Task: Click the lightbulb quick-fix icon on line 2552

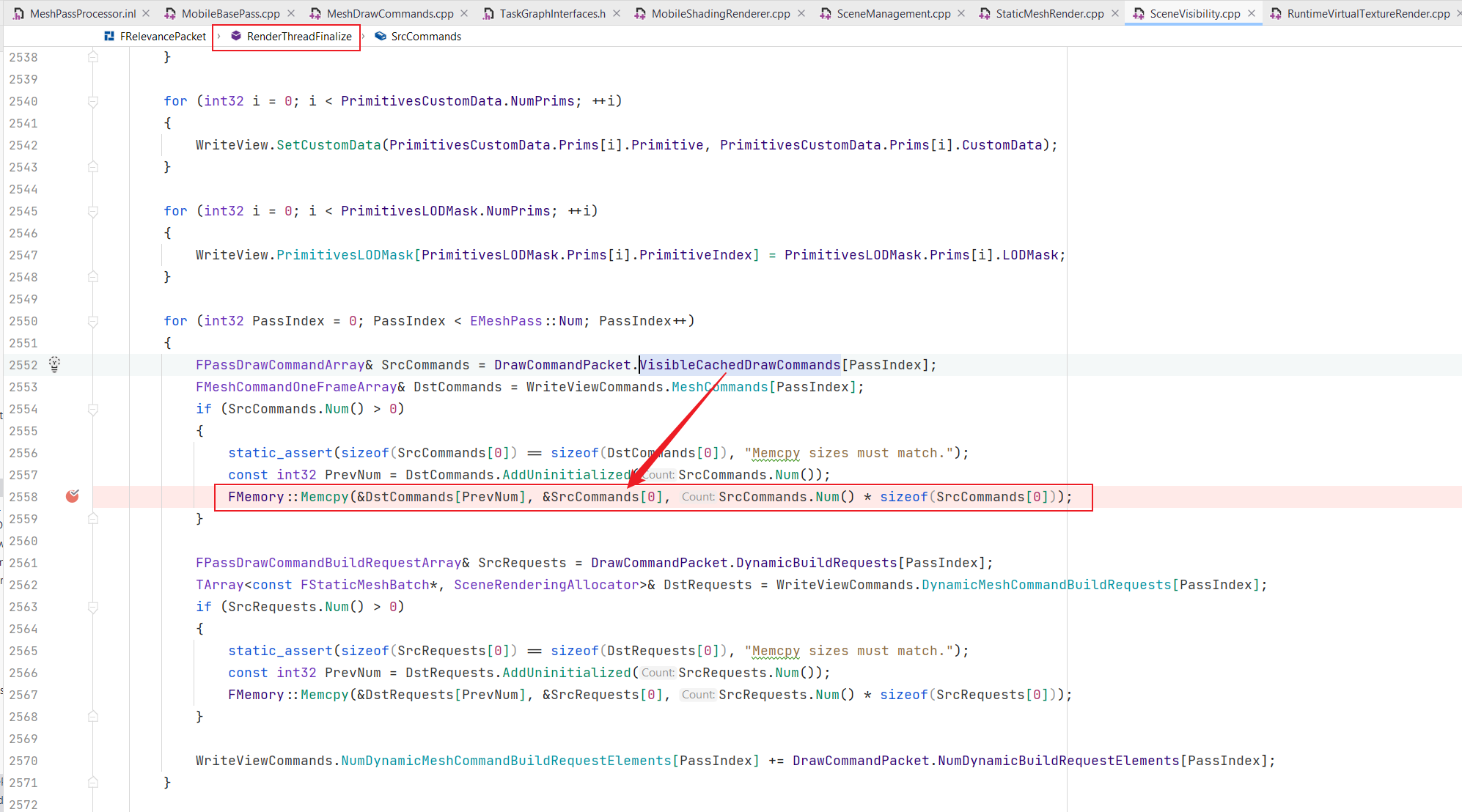Action: (54, 364)
